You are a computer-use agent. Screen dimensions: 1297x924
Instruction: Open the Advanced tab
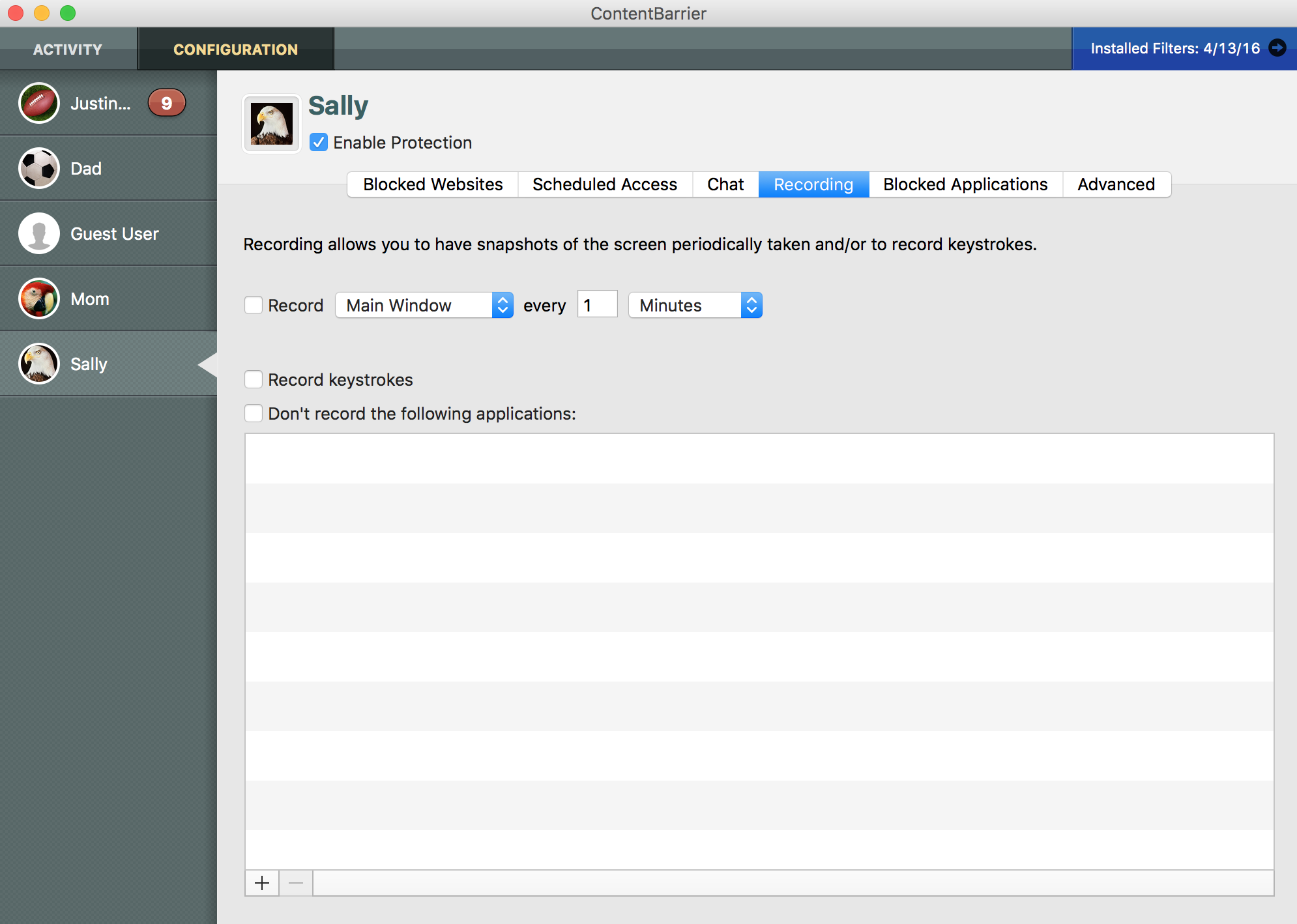click(1116, 184)
